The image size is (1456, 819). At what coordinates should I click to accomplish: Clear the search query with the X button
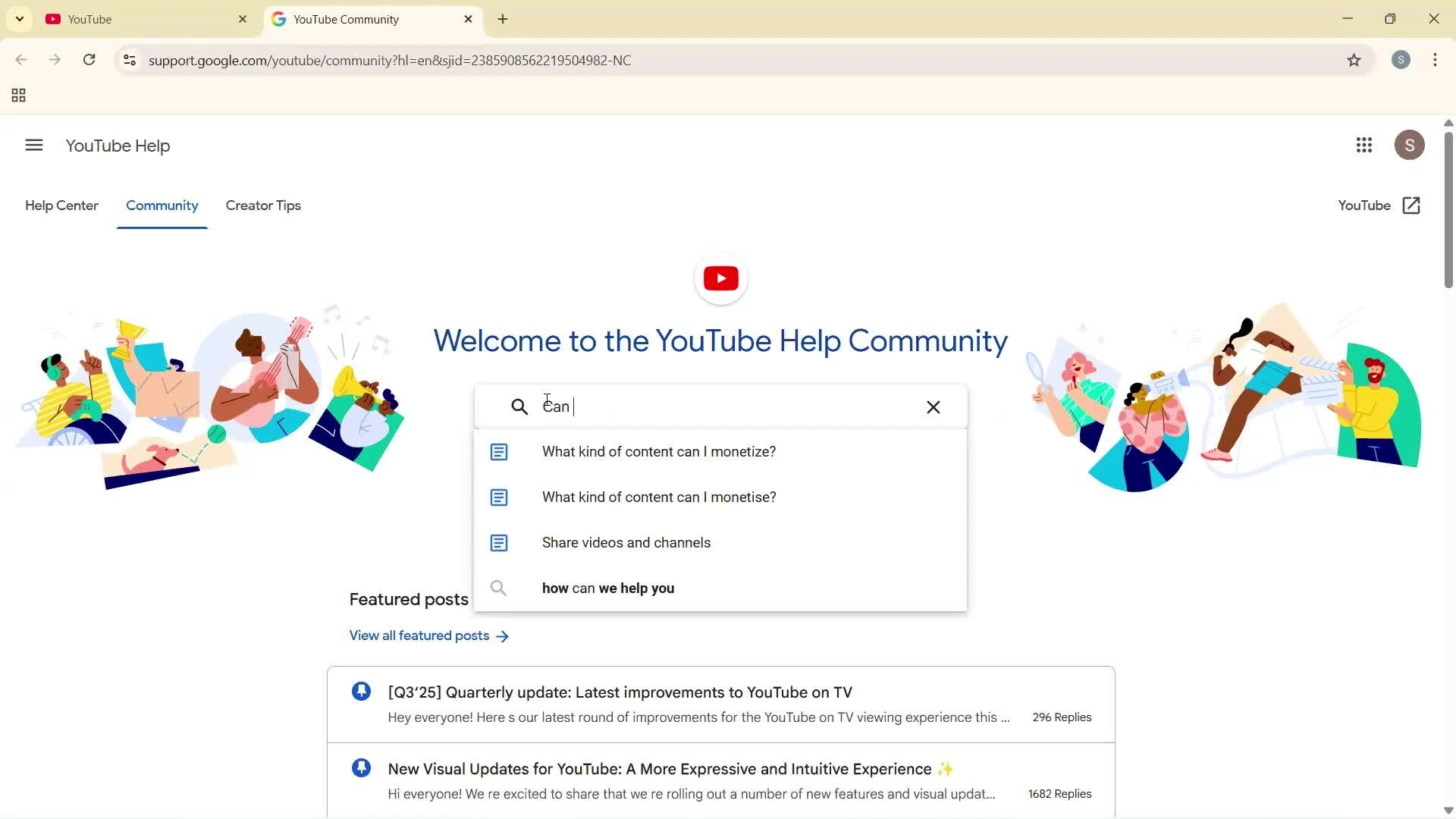click(x=933, y=407)
